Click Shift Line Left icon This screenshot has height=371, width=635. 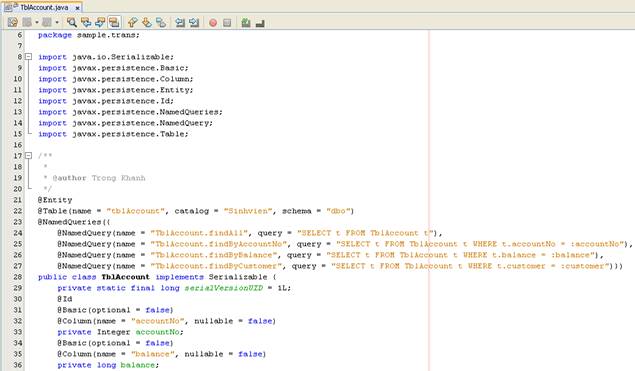pos(180,23)
